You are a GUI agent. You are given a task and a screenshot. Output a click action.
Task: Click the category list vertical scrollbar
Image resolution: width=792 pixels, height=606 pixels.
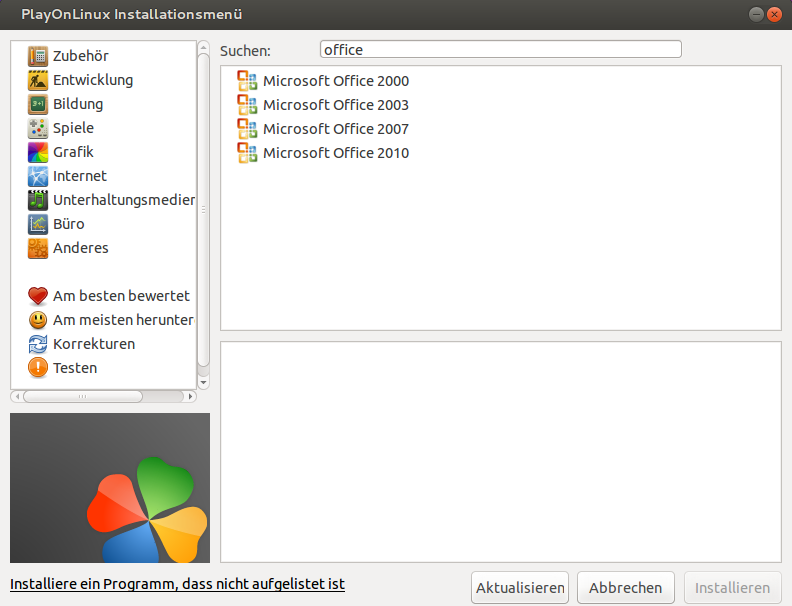pyautogui.click(x=204, y=210)
